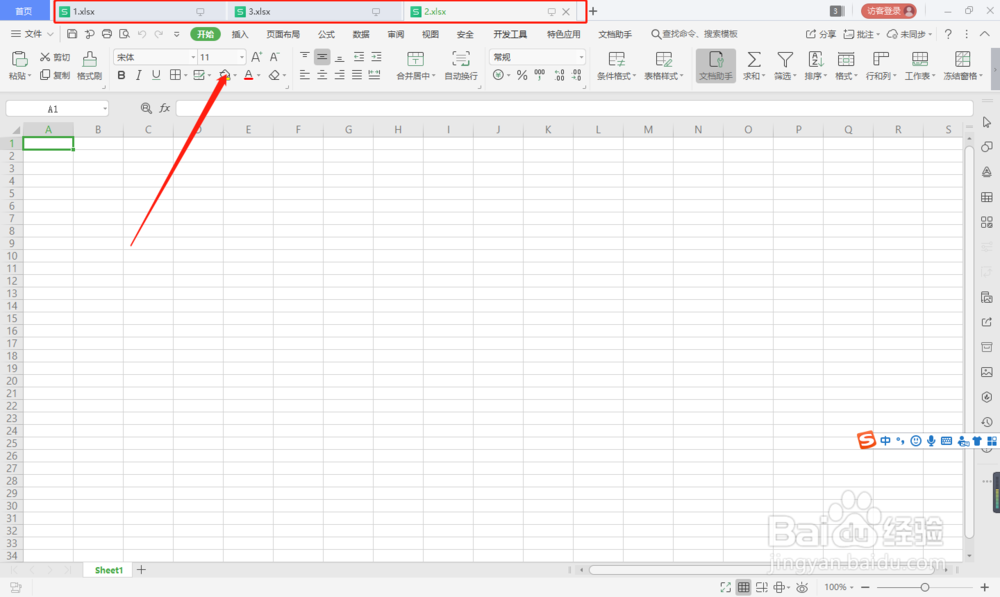Click the Undo arrow
This screenshot has height=597, width=1000.
click(x=142, y=34)
